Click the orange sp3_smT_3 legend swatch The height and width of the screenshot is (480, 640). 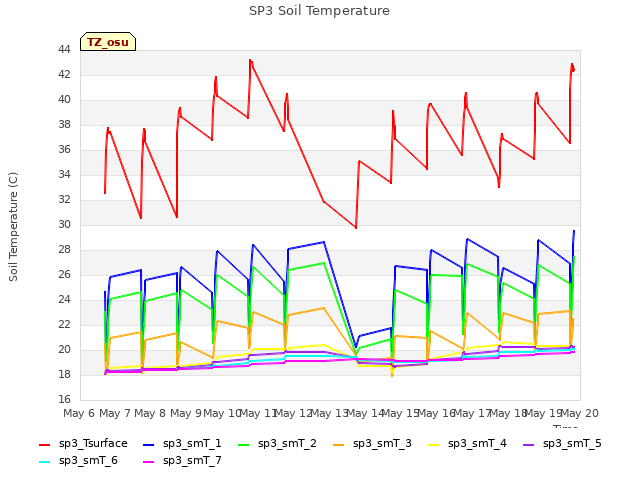pyautogui.click(x=339, y=444)
